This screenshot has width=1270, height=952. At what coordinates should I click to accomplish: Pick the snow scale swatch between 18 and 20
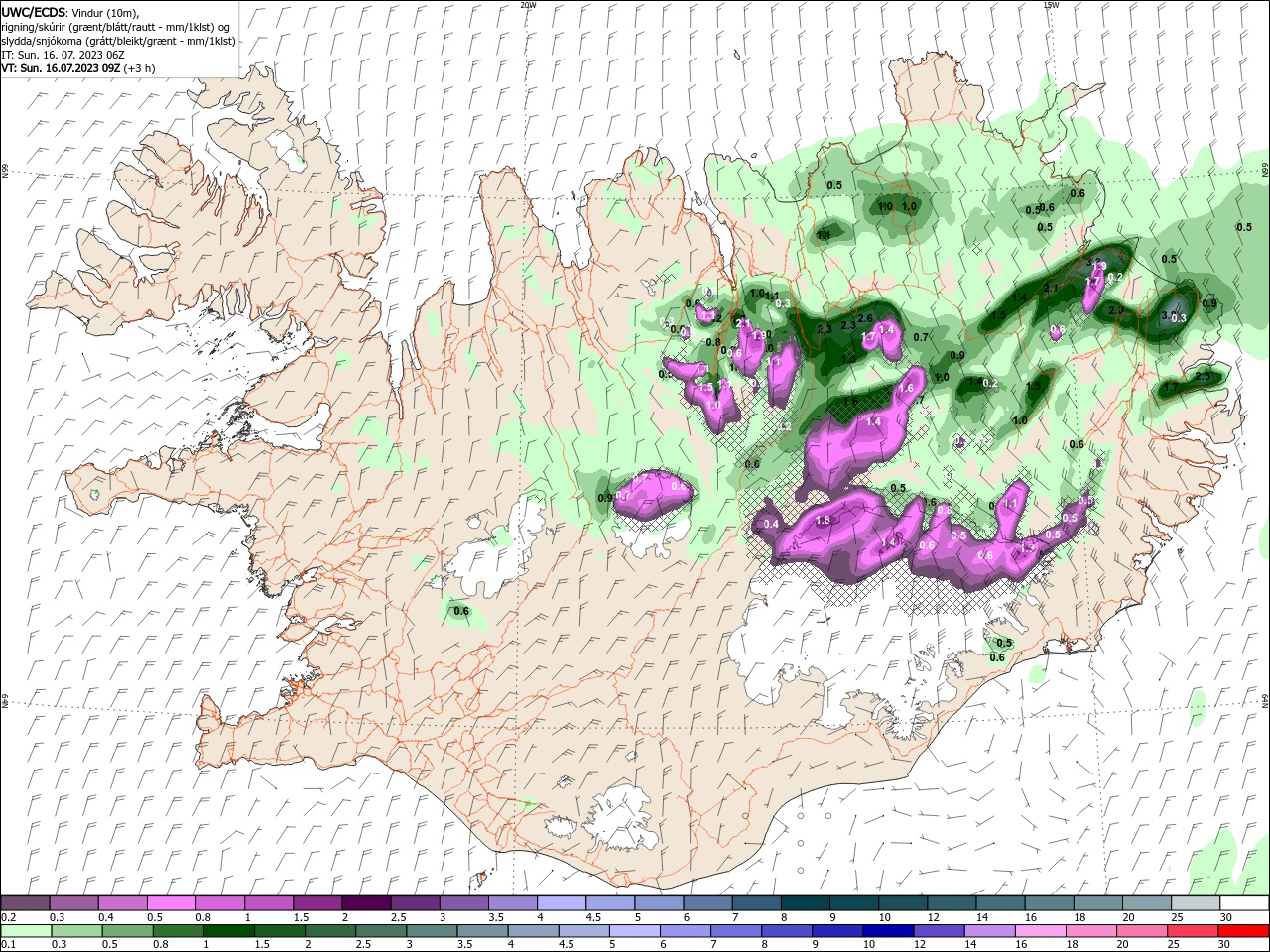pyautogui.click(x=1096, y=903)
